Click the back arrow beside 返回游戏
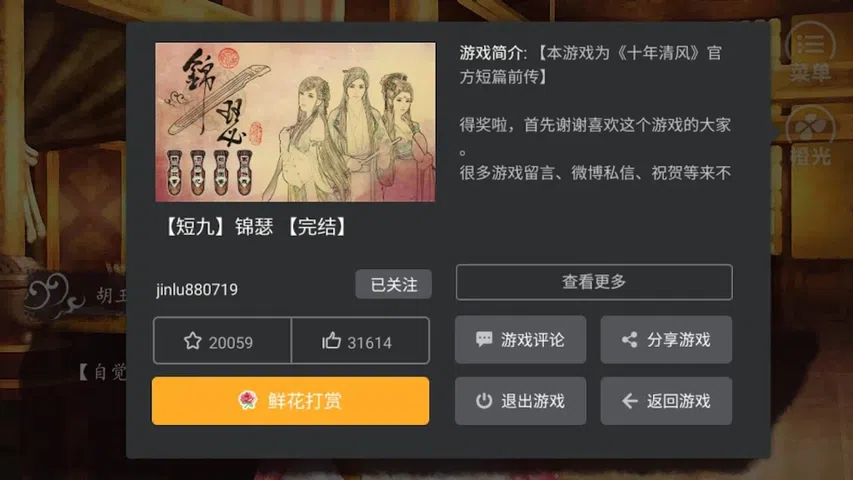The image size is (853, 480). (x=629, y=401)
